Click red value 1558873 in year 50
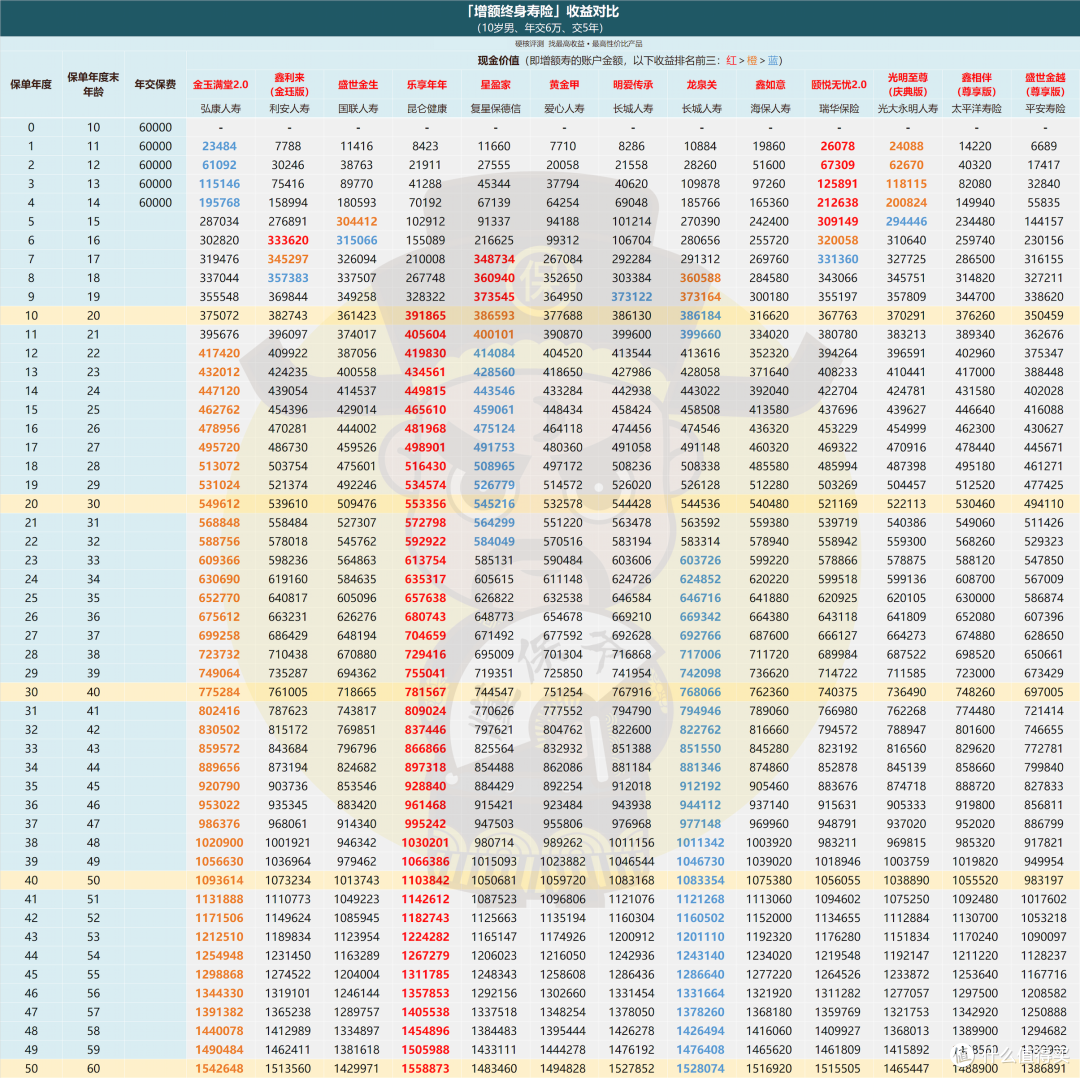 [x=425, y=1069]
